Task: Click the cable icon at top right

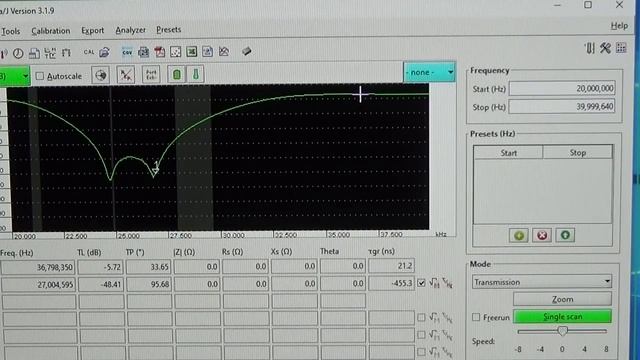Action: (589, 48)
